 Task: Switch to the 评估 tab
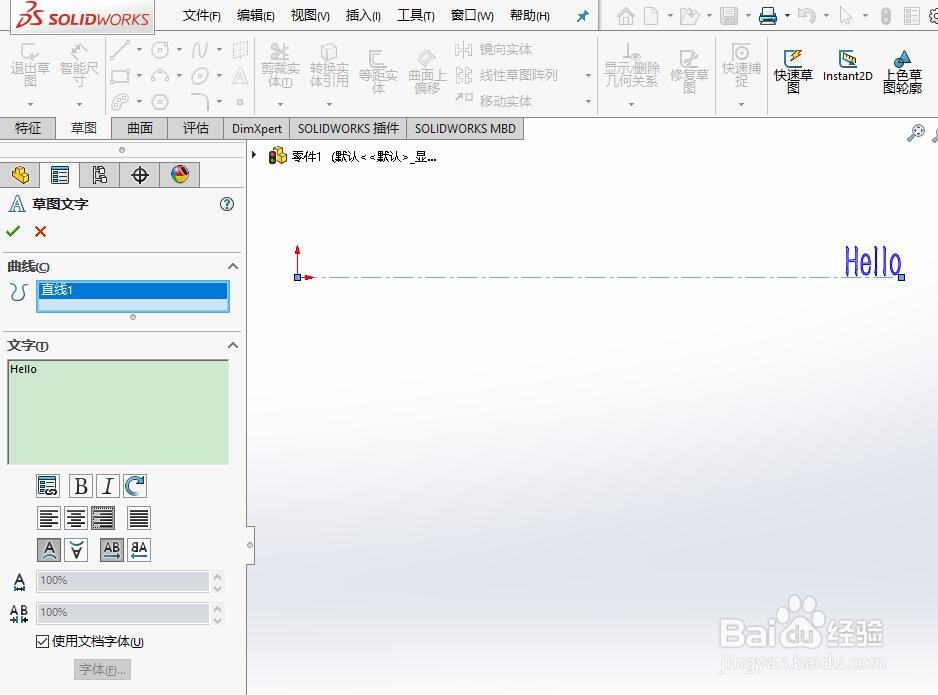(x=196, y=128)
